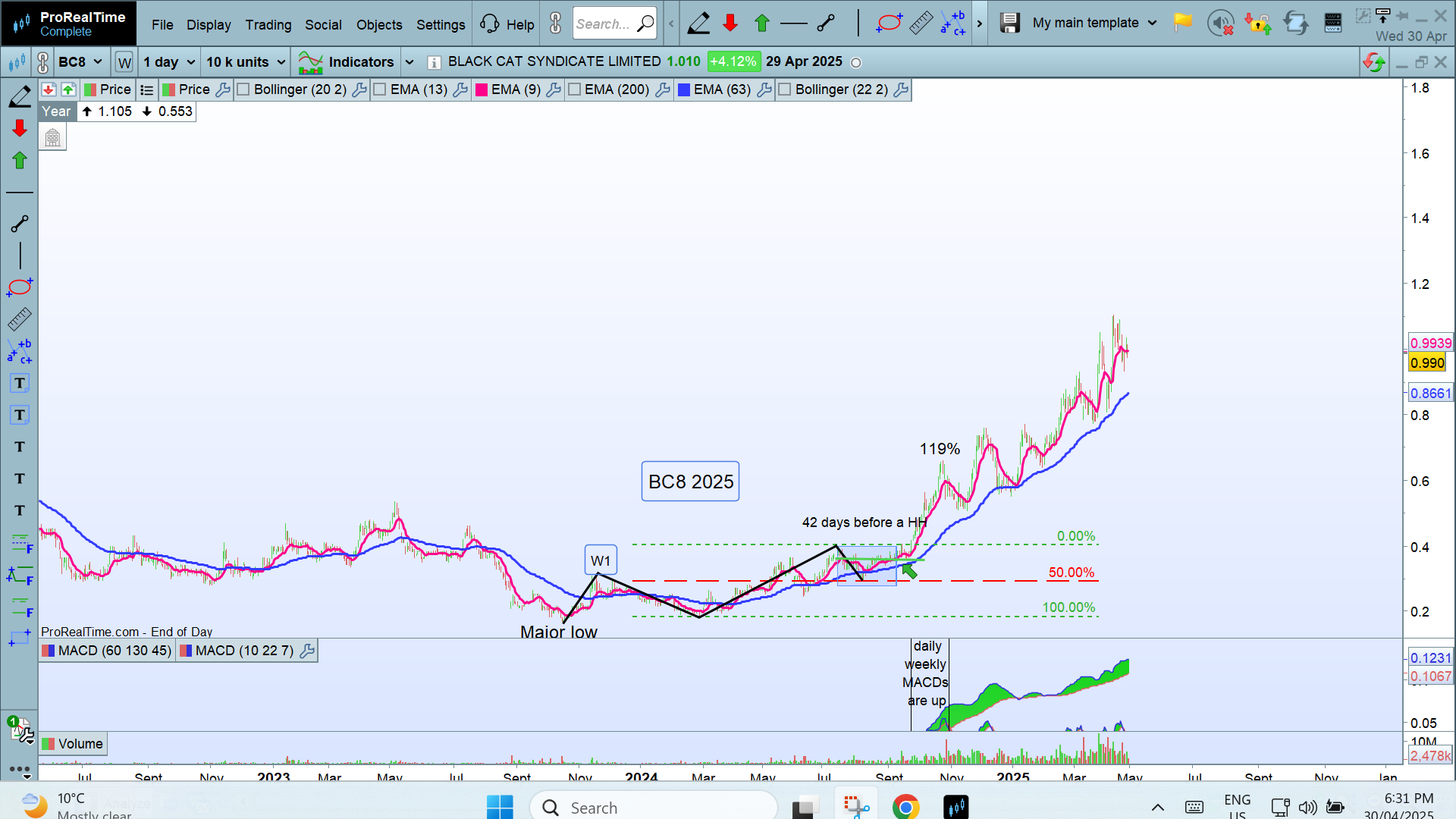The image size is (1456, 819).
Task: Toggle the green up-arrow panel button
Action: pos(68,89)
